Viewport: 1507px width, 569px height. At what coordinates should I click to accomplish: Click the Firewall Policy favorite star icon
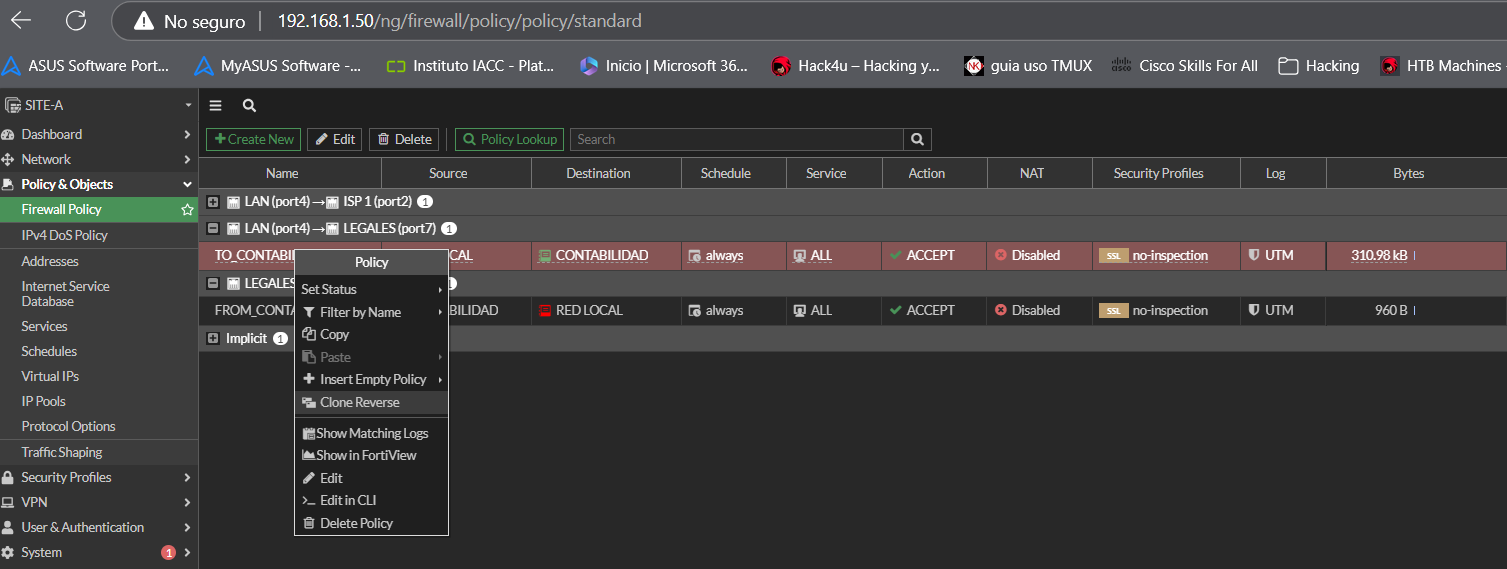tap(187, 210)
